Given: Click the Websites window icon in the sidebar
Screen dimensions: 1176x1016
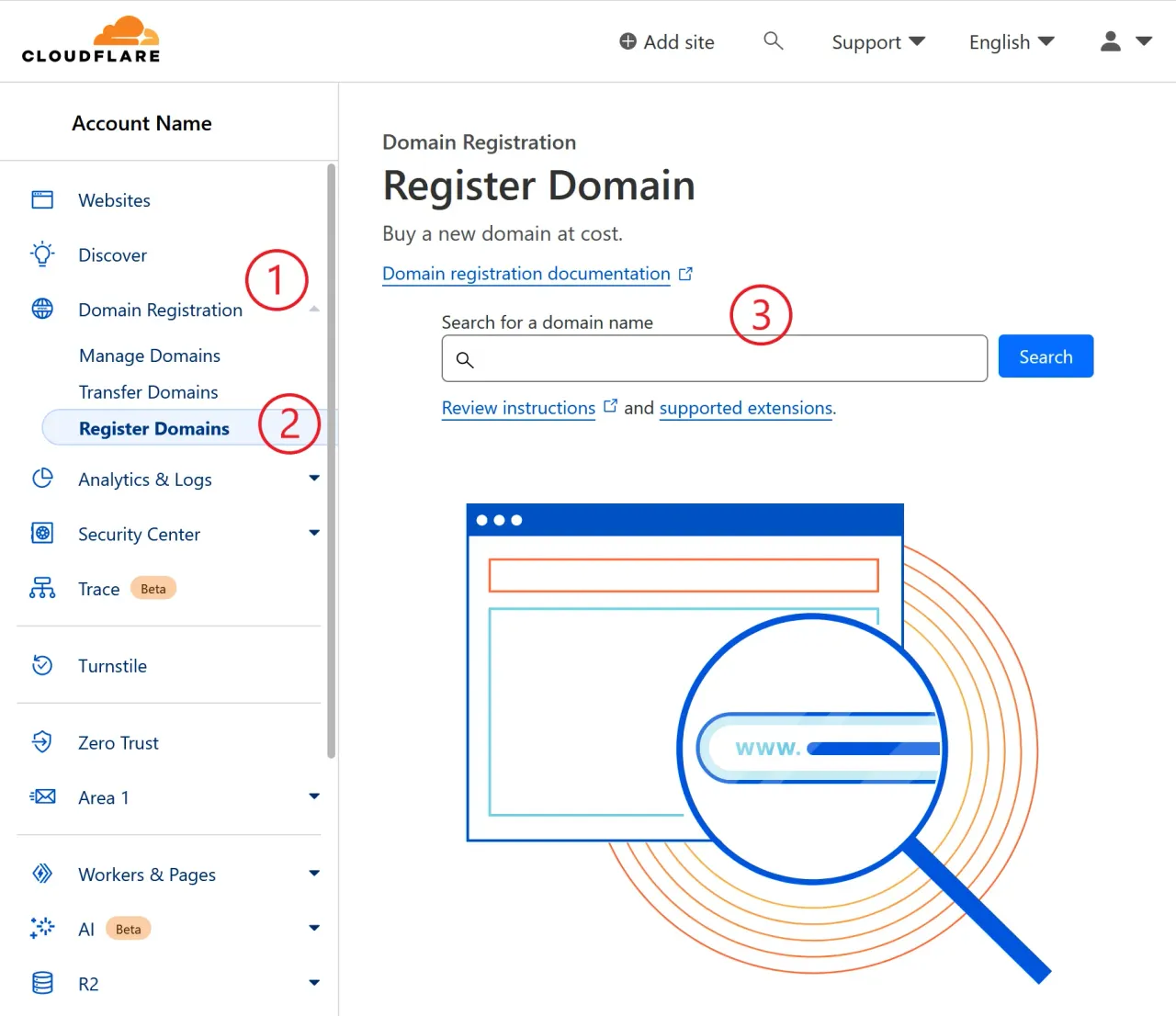Looking at the screenshot, I should point(42,200).
